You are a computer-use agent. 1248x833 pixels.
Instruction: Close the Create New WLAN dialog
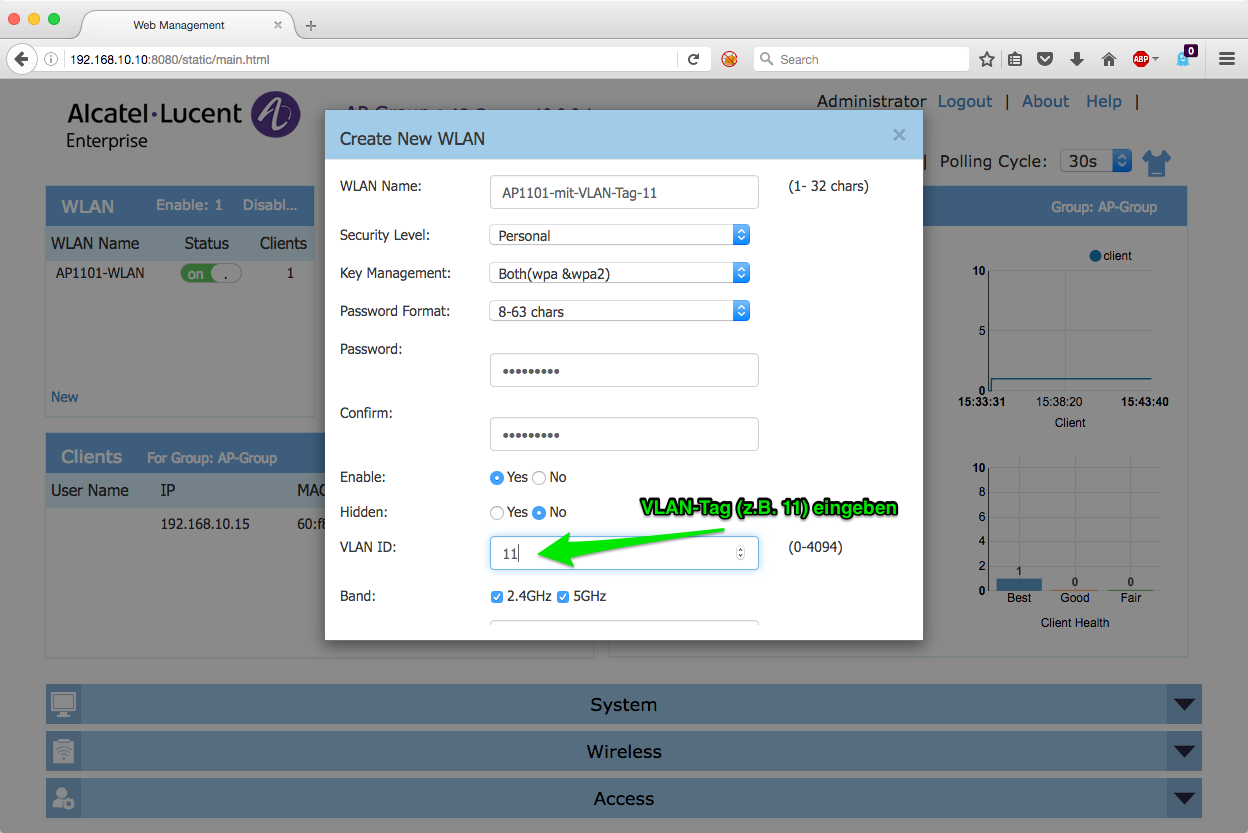pos(899,135)
